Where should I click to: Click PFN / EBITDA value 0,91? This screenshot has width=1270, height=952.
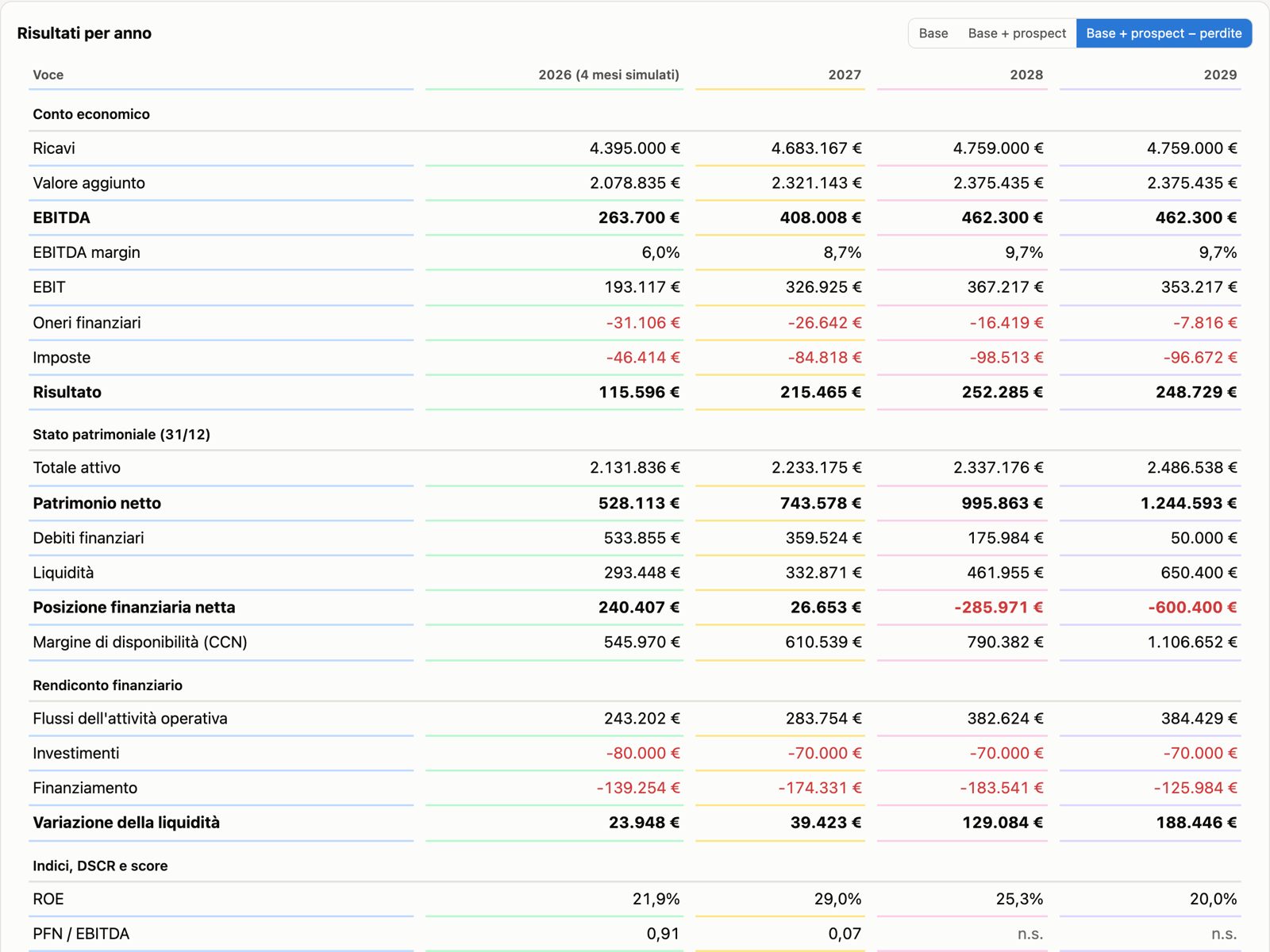663,935
